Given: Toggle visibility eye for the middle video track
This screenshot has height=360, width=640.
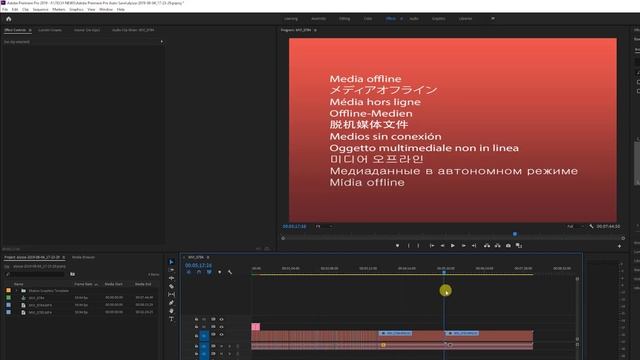Looking at the screenshot, I should click(221, 327).
